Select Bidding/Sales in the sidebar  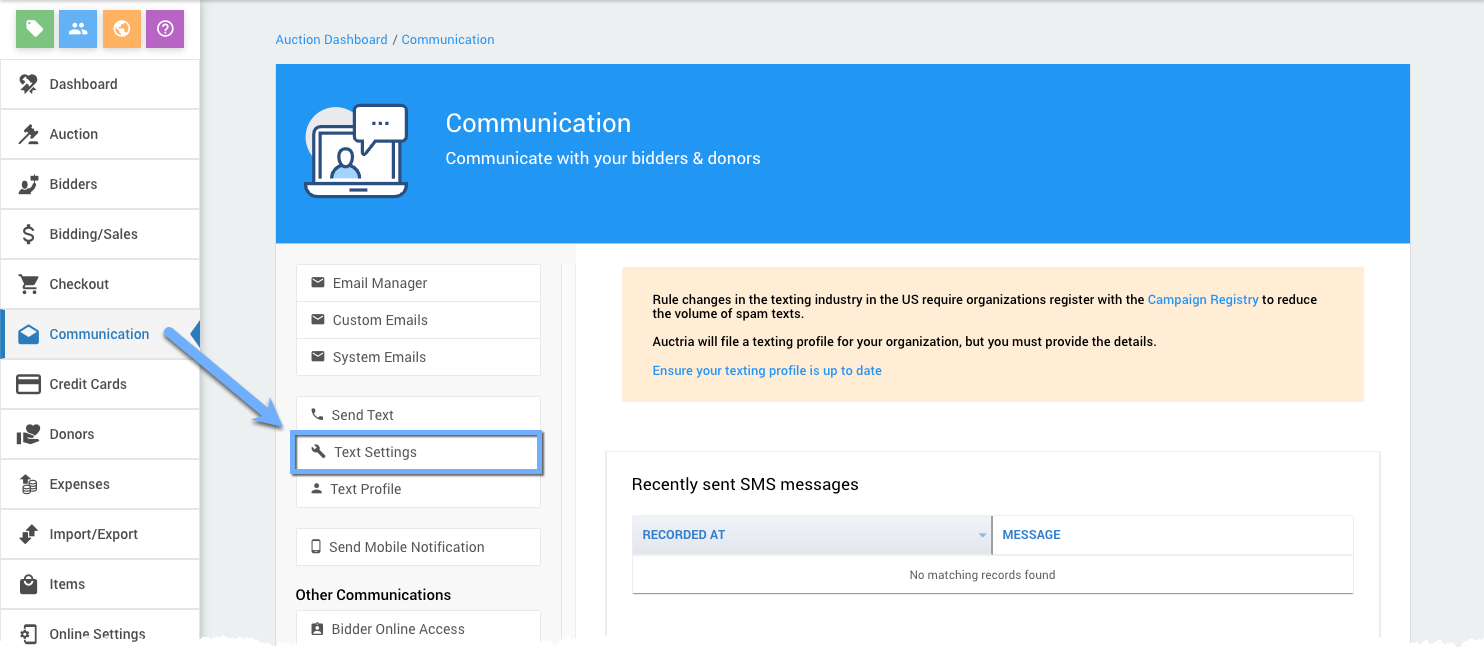pos(93,234)
